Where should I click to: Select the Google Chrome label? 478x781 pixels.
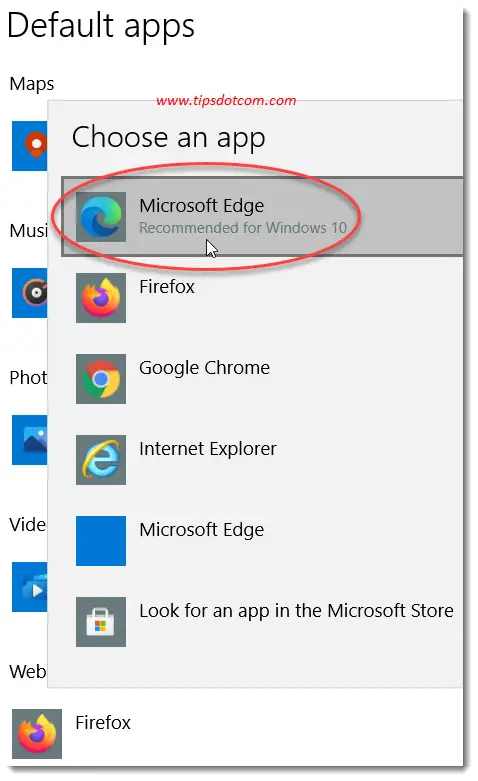point(205,368)
